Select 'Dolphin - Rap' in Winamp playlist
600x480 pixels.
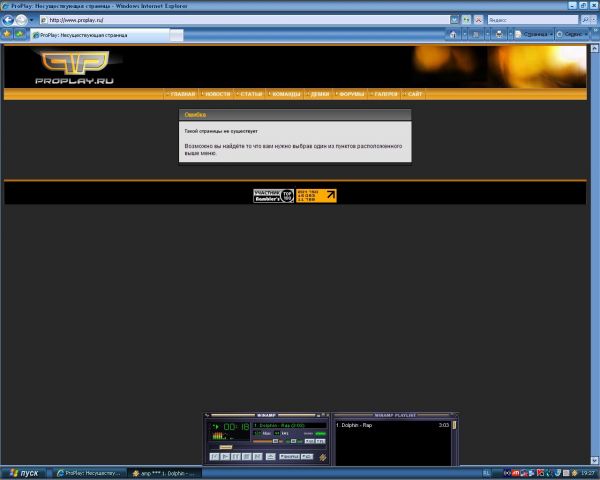click(392, 425)
